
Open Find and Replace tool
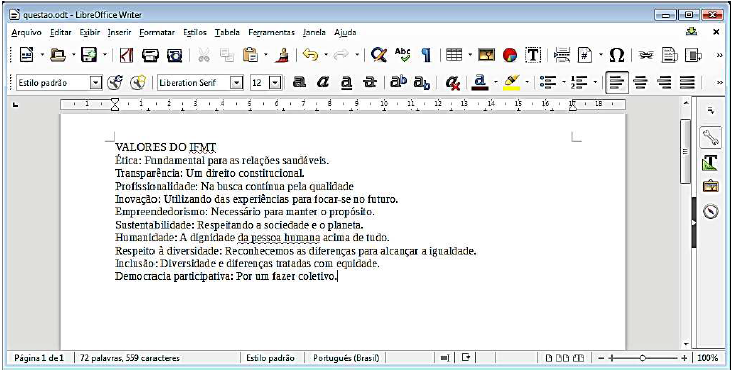pos(379,55)
